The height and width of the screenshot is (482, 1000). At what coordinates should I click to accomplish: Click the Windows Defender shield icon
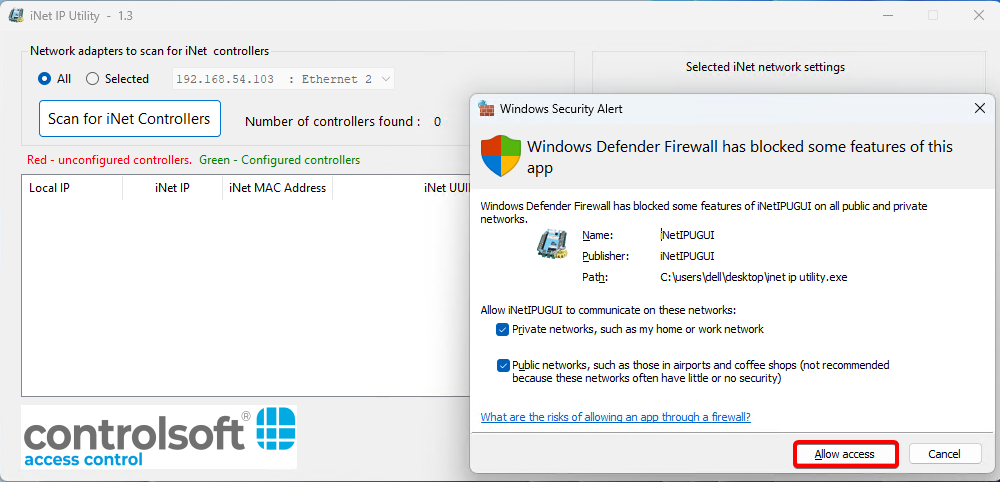point(501,156)
